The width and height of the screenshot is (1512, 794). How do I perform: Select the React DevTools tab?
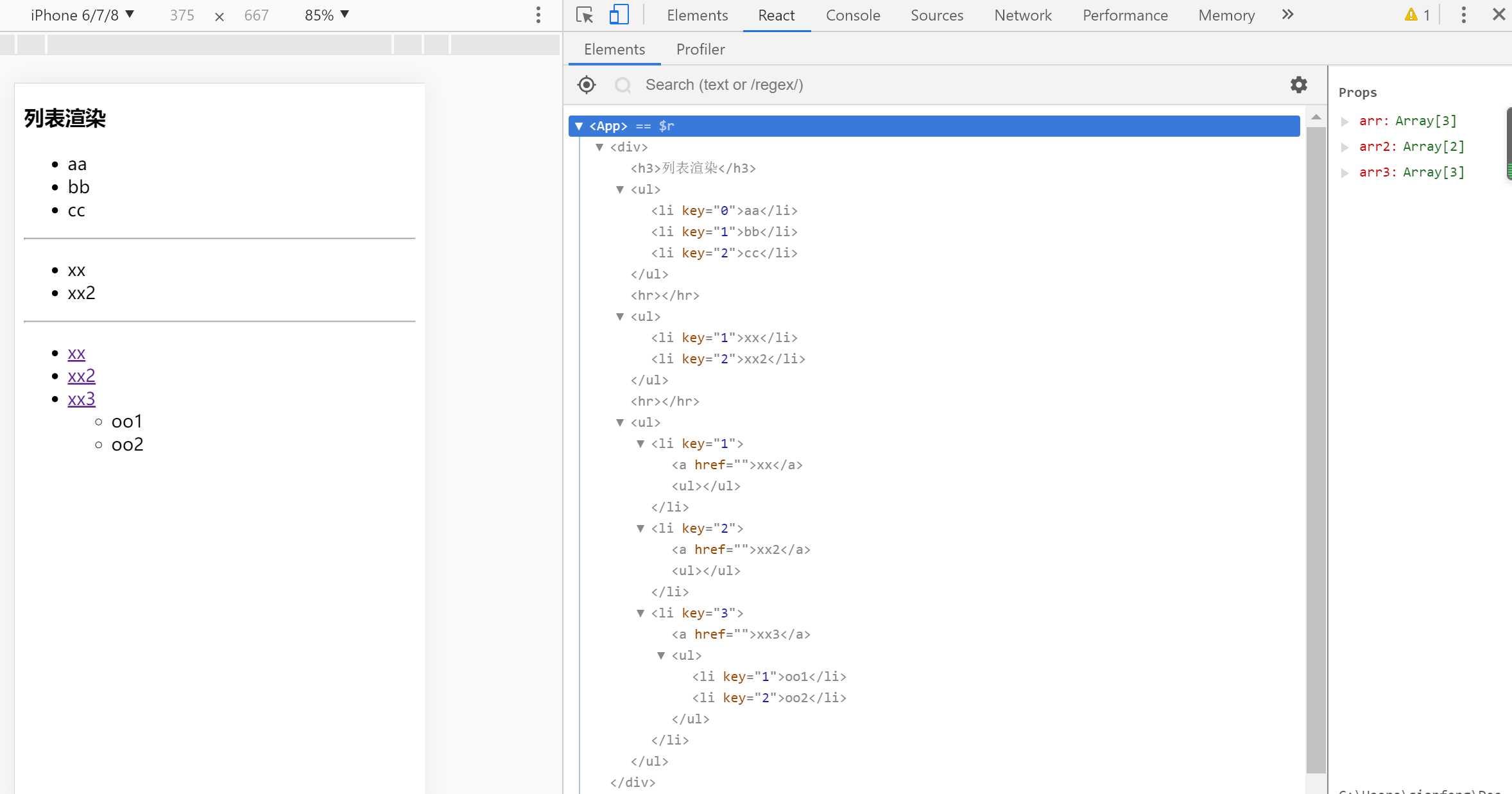[x=777, y=15]
